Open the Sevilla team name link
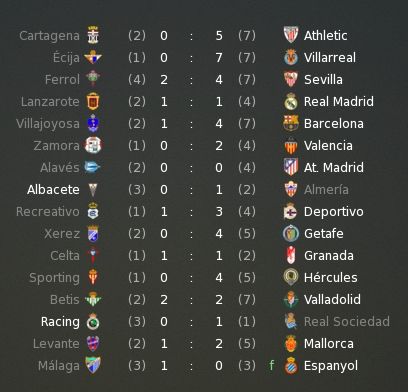The width and height of the screenshot is (408, 392). 323,79
